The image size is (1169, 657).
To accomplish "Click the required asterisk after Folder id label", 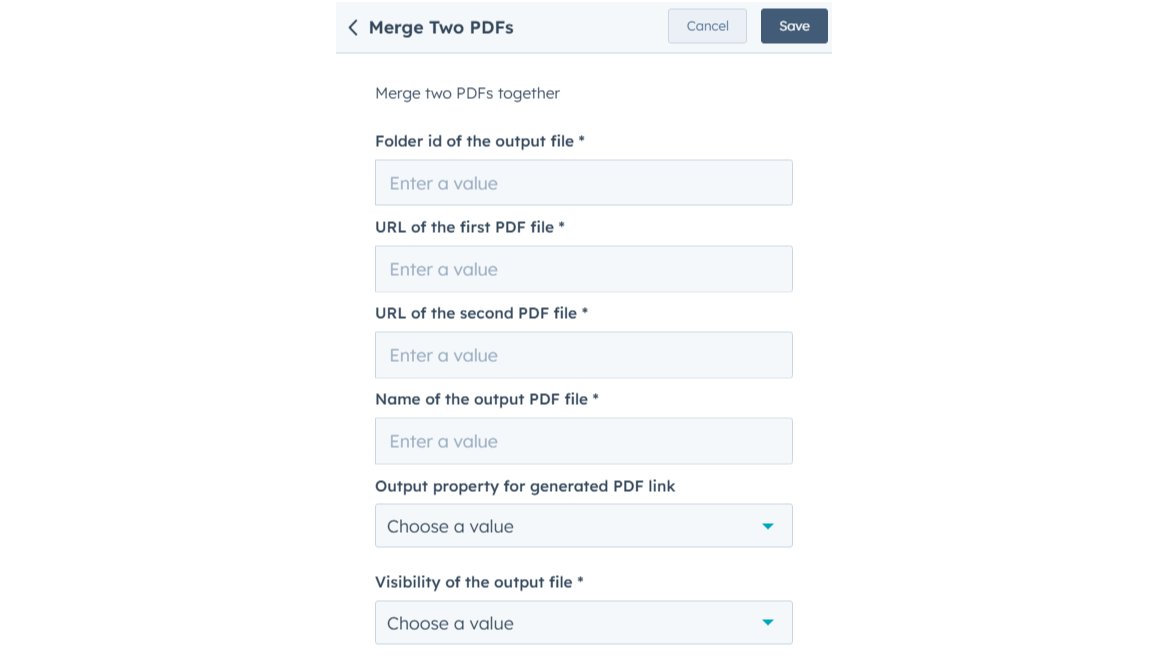I will tap(581, 141).
